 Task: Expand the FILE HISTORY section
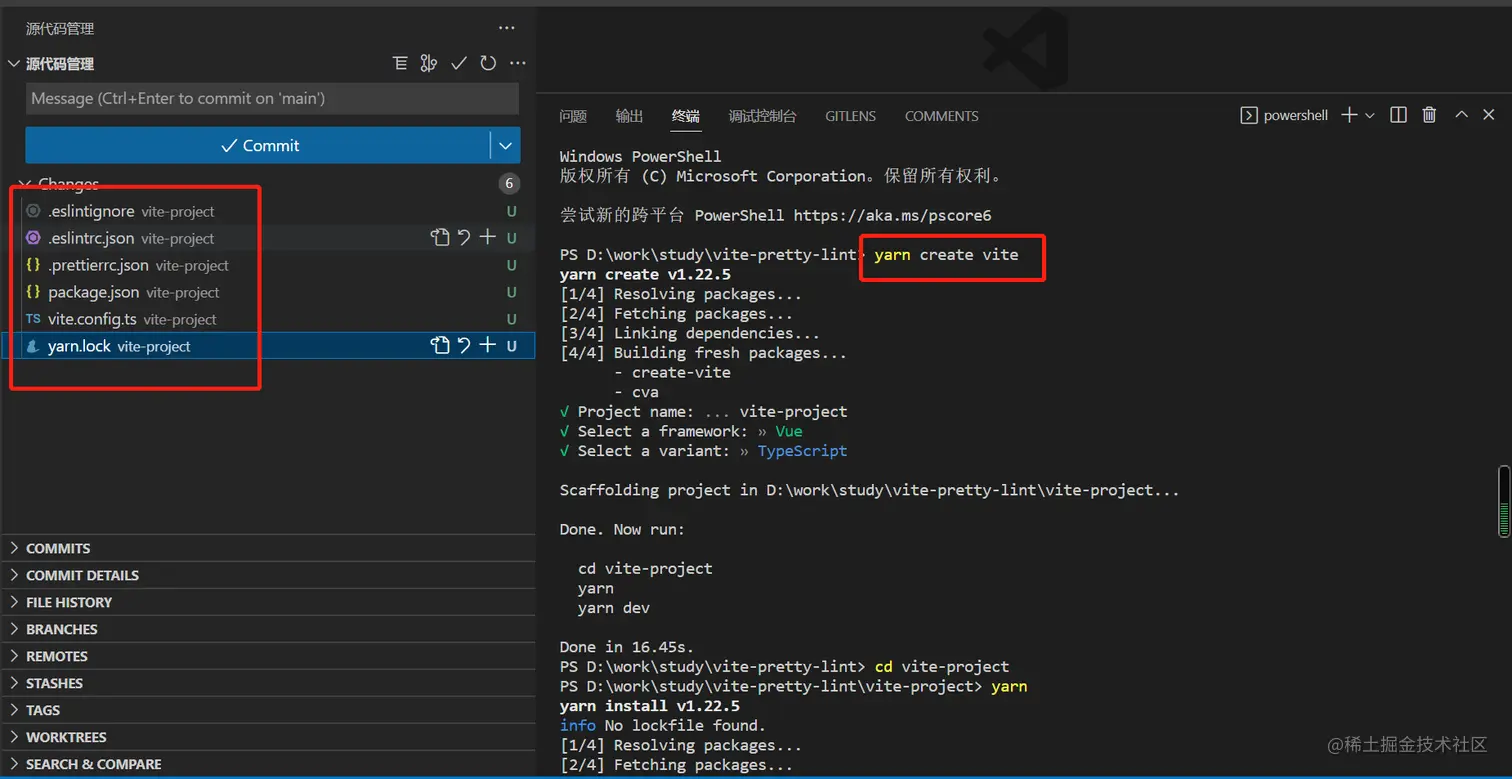coord(268,602)
